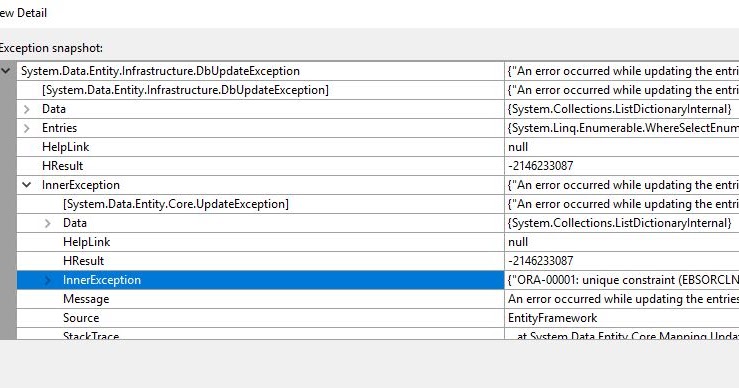This screenshot has width=739, height=388.
Task: Click the ListDictionaryInternal value of top Data
Action: (620, 109)
